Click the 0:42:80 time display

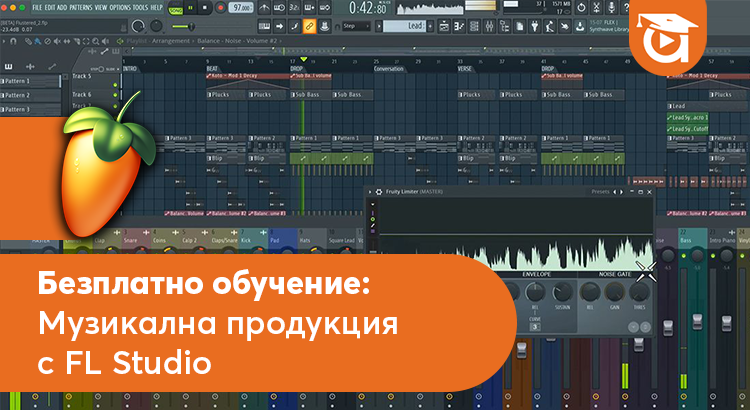click(367, 8)
